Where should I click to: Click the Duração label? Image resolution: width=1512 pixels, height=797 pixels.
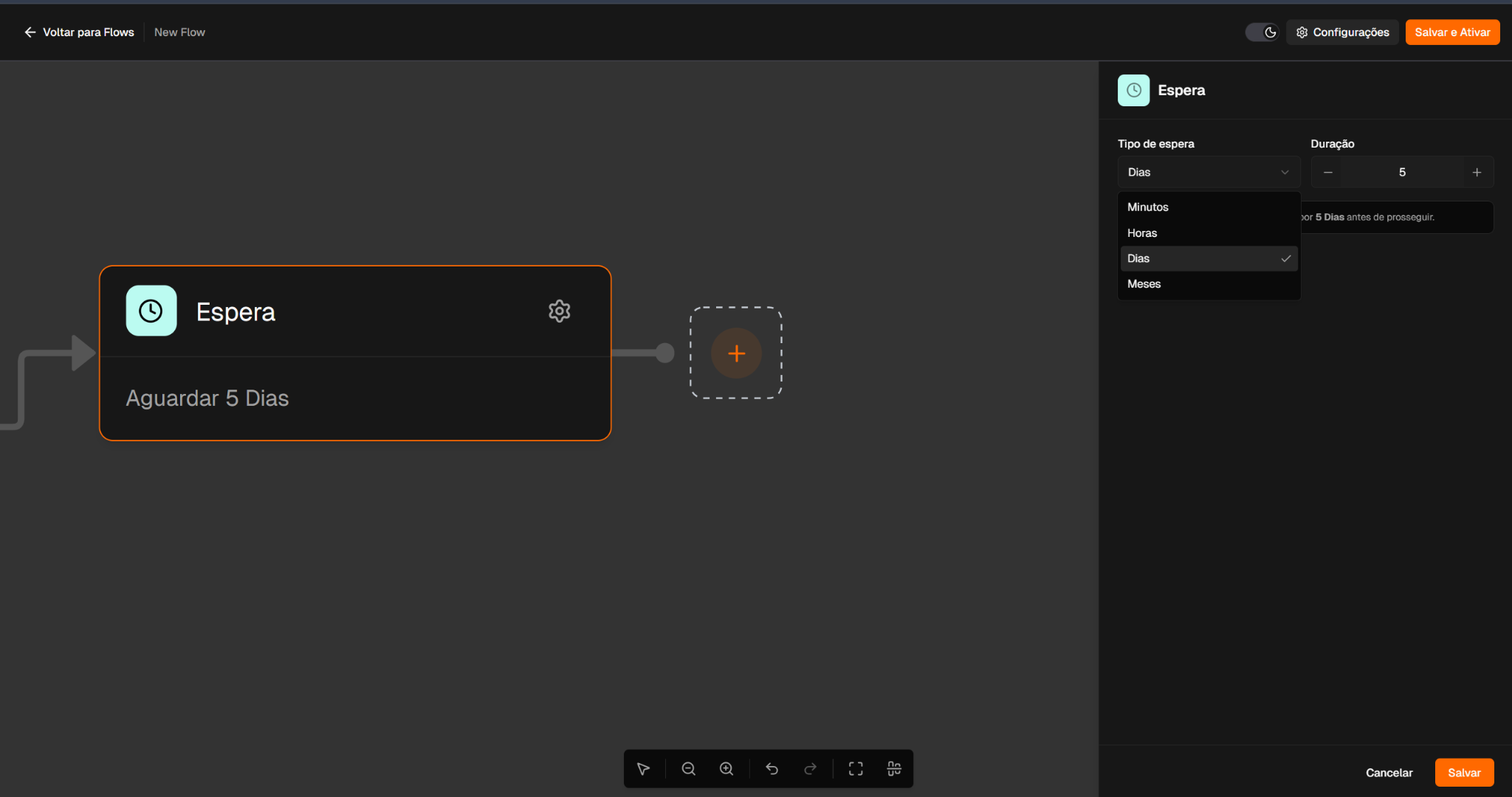click(1333, 144)
